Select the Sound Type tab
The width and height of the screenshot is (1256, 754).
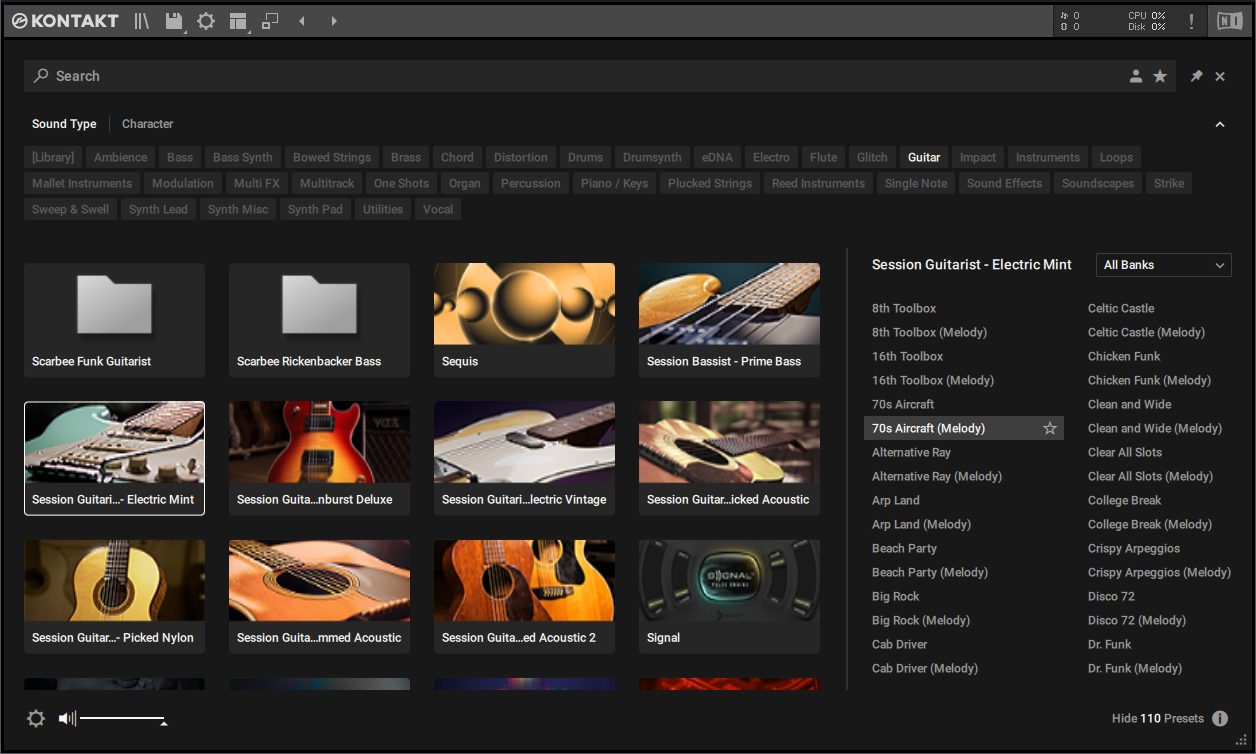64,124
